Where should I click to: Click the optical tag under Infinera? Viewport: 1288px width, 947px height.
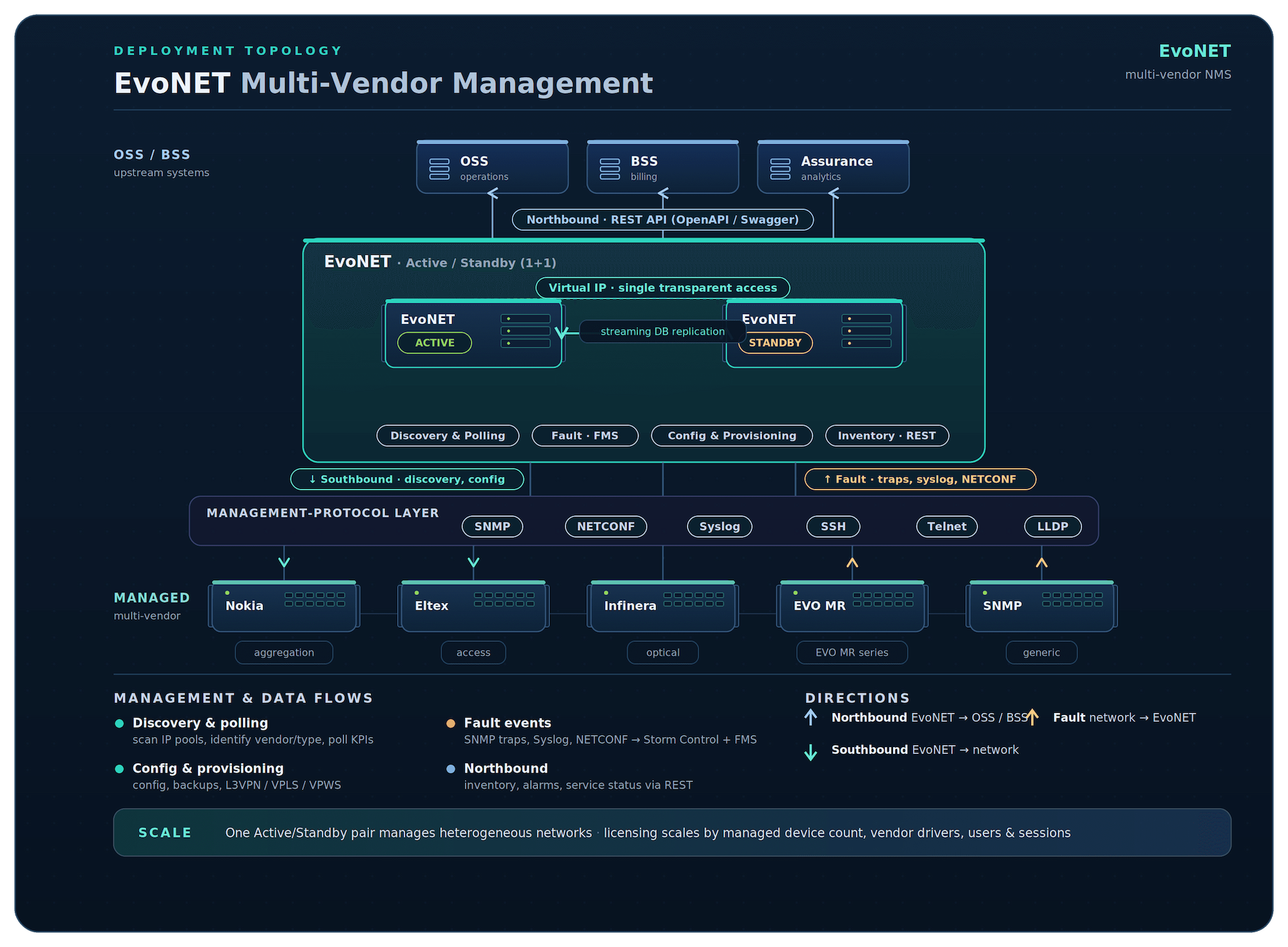coord(663,653)
